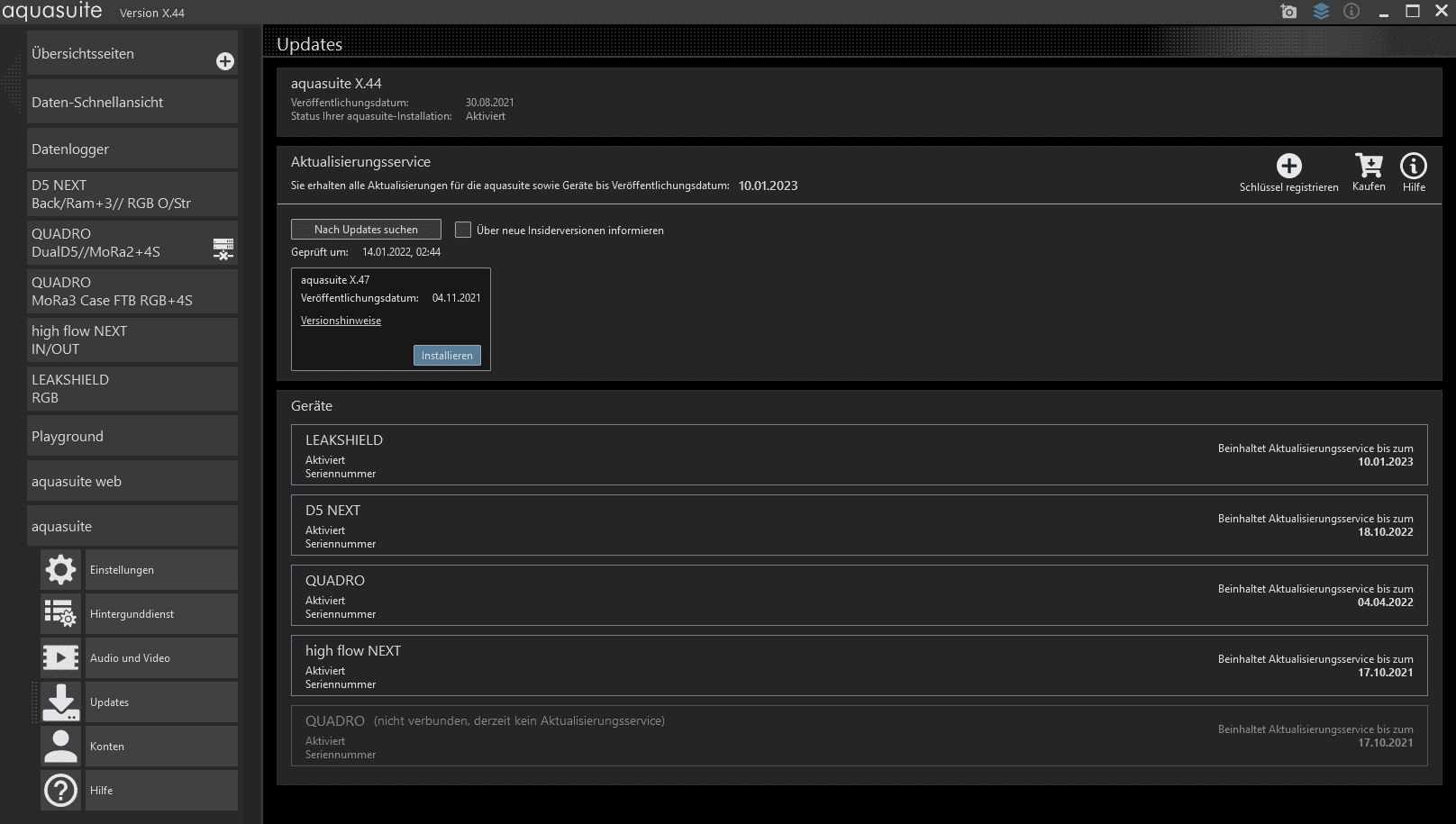Select the LEAKSHIELD device card

click(x=859, y=455)
